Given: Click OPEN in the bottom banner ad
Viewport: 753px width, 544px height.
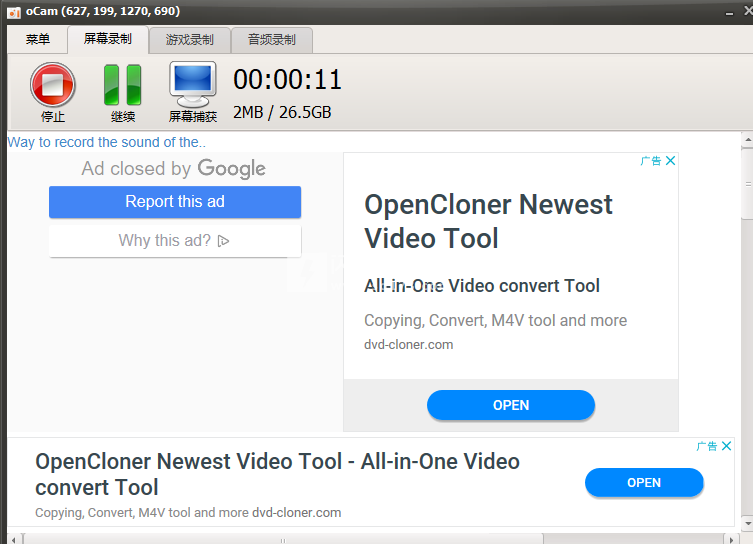Looking at the screenshot, I should point(644,483).
